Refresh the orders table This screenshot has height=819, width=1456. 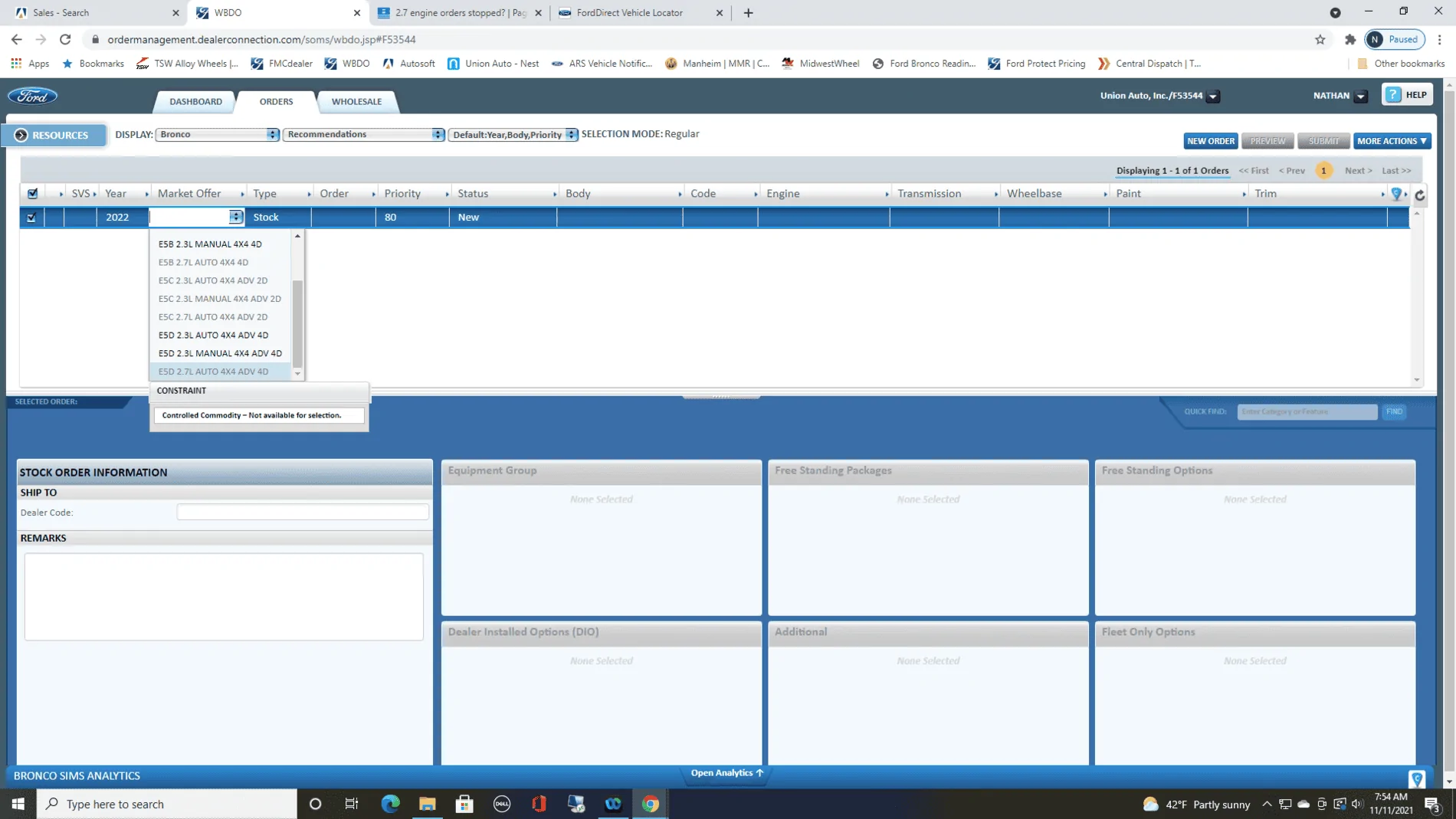(x=1419, y=195)
